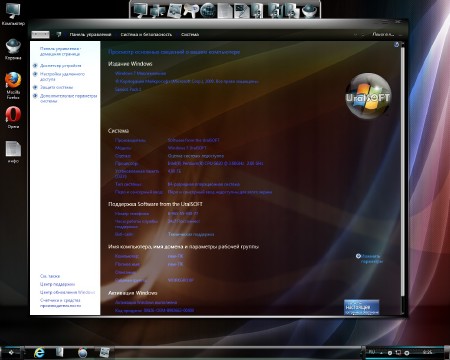Open Защита системы link

click(x=56, y=87)
